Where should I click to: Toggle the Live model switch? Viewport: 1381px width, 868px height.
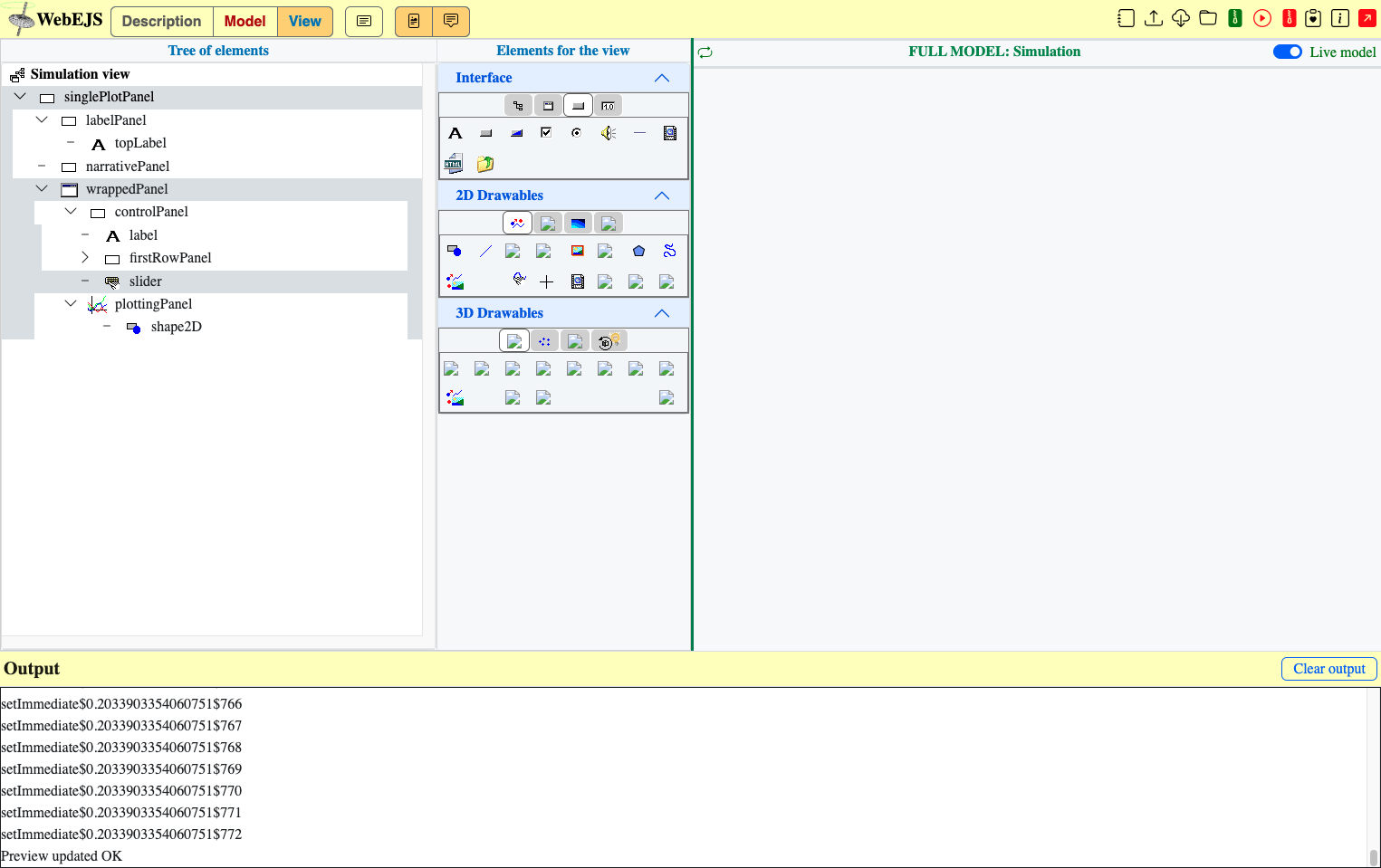click(1287, 52)
